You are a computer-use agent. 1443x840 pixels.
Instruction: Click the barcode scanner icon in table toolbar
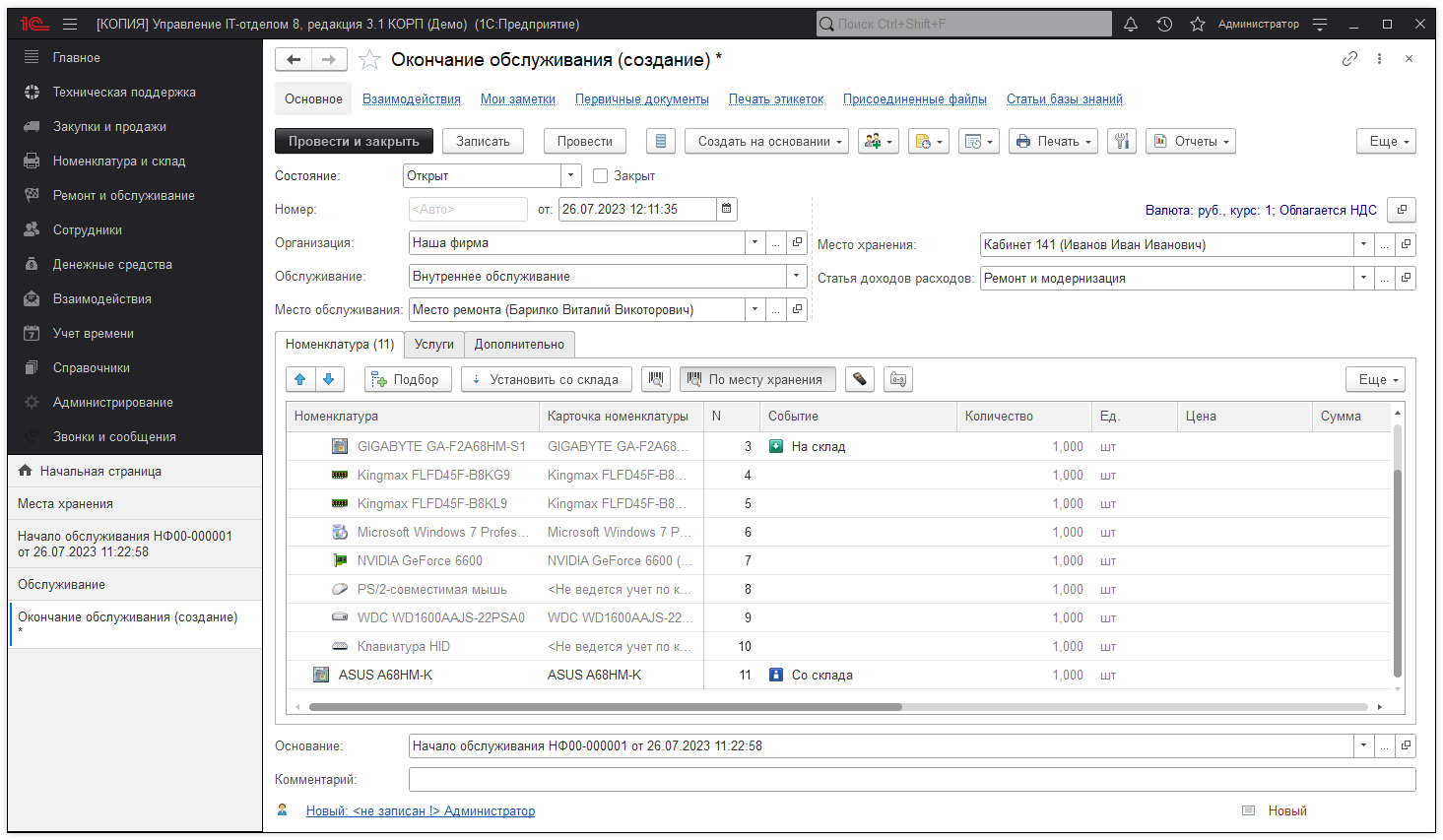(859, 379)
